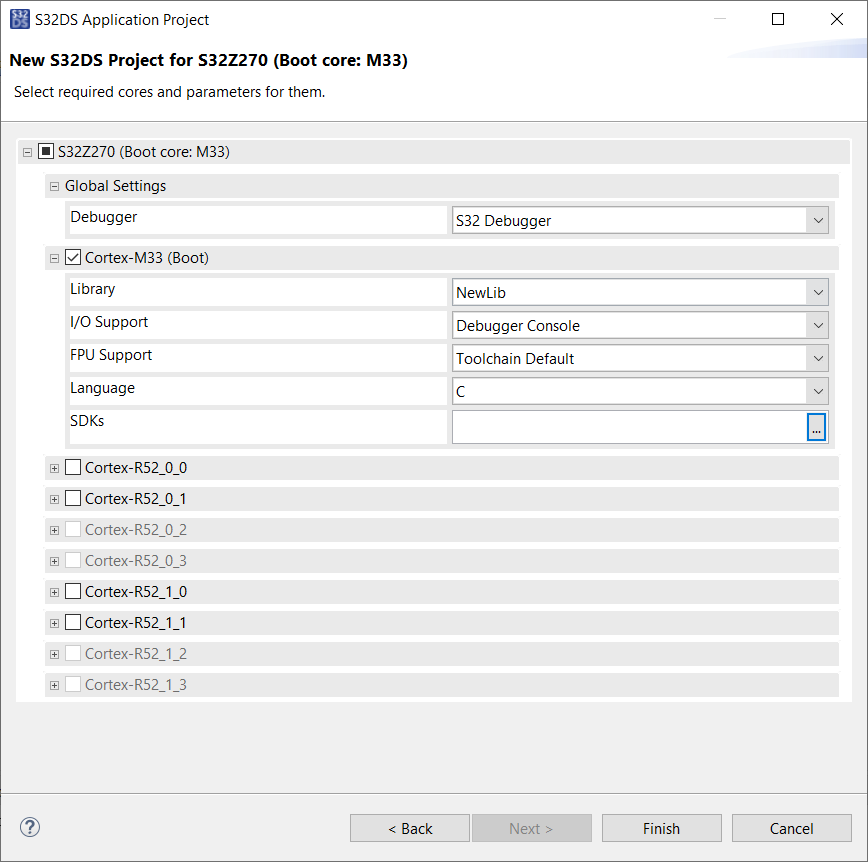Toggle the S32Z270 master checkbox

pos(44,151)
